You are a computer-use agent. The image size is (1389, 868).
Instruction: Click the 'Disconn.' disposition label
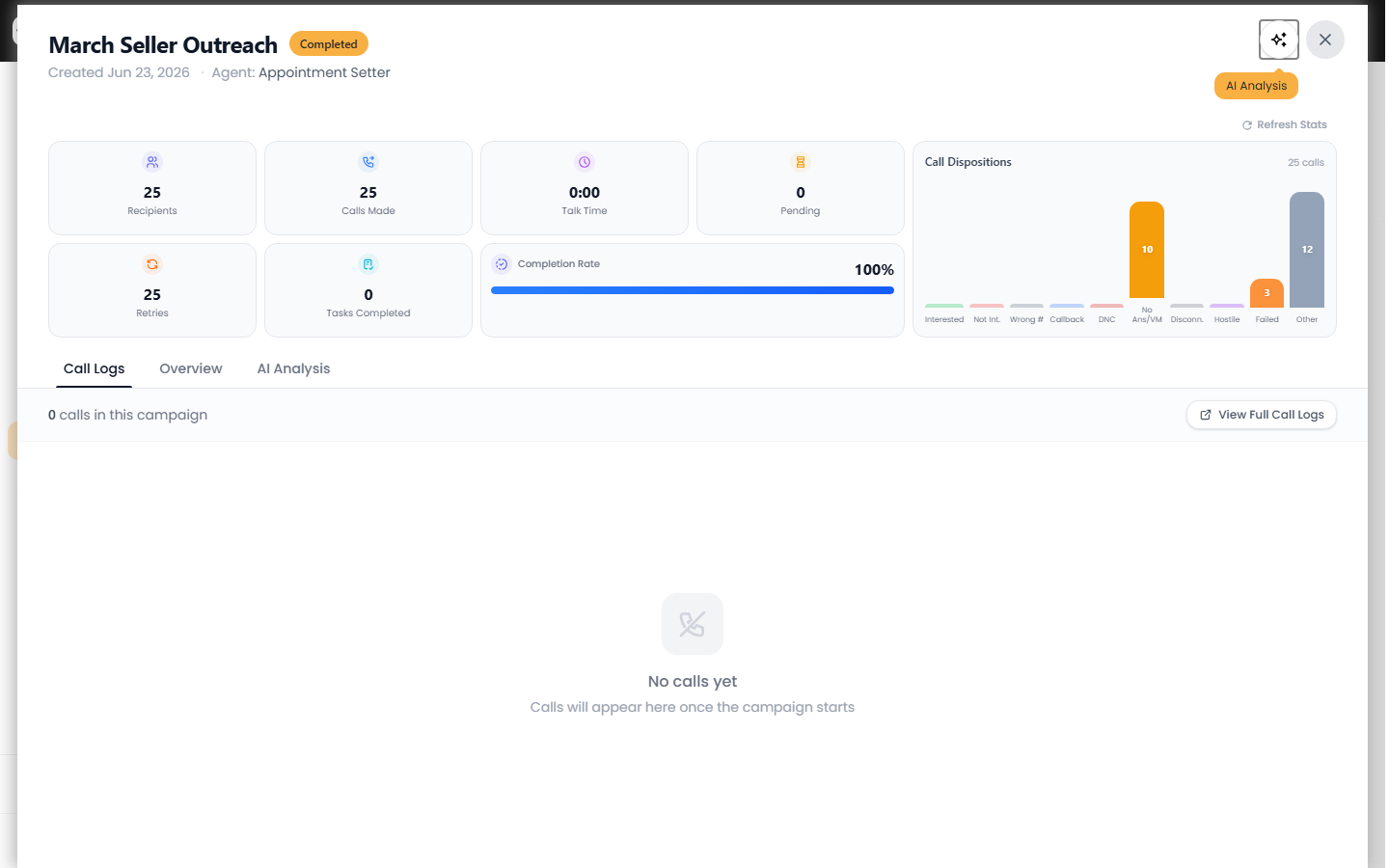point(1187,319)
